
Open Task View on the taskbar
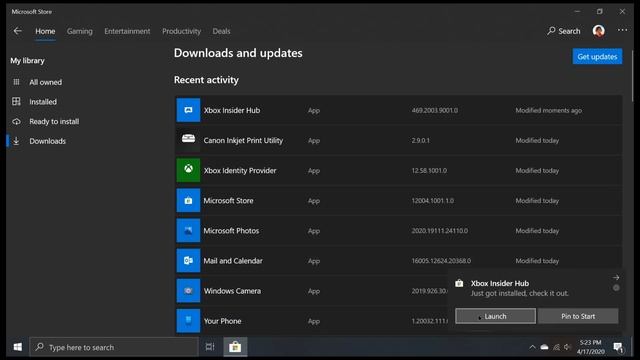210,347
